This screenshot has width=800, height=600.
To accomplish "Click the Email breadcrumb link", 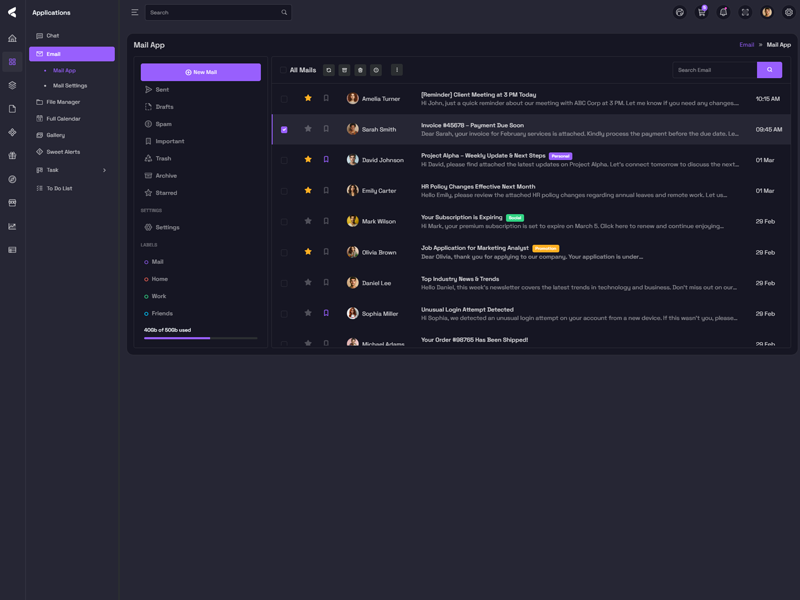I will (x=746, y=45).
